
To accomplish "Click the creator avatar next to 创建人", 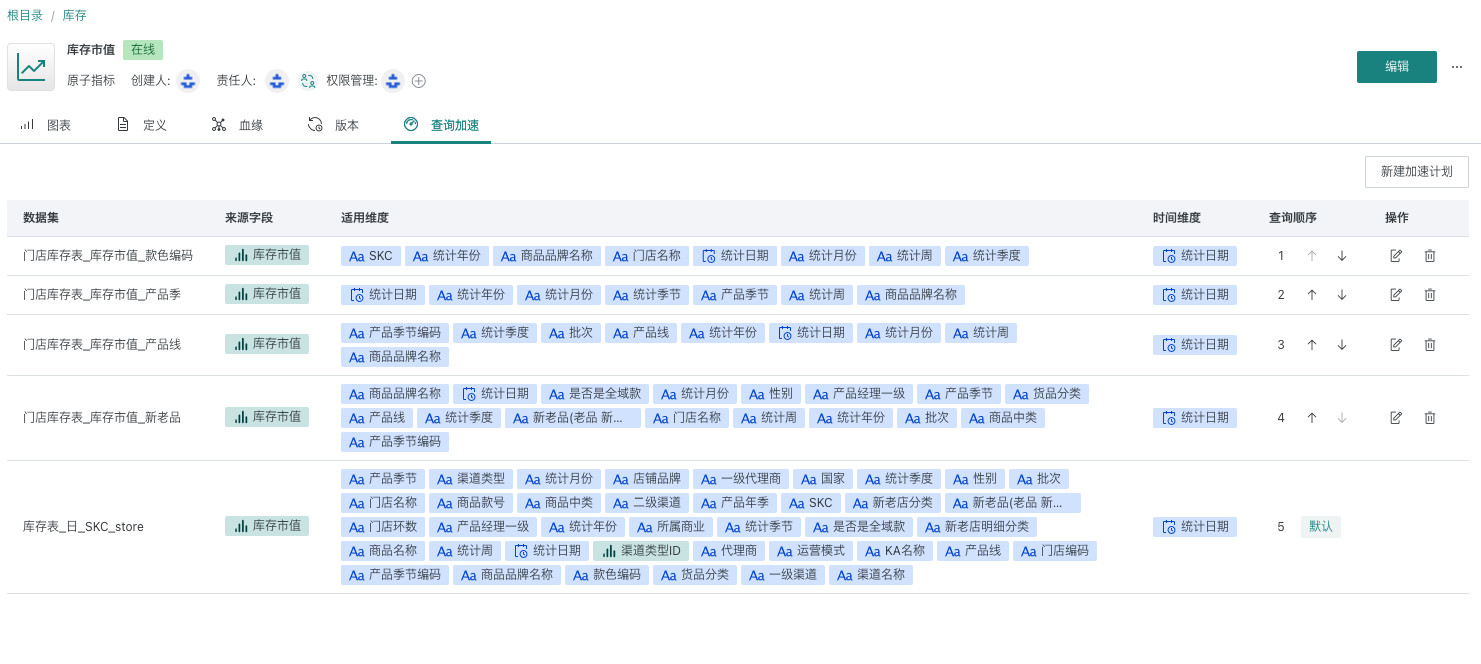I will click(188, 81).
